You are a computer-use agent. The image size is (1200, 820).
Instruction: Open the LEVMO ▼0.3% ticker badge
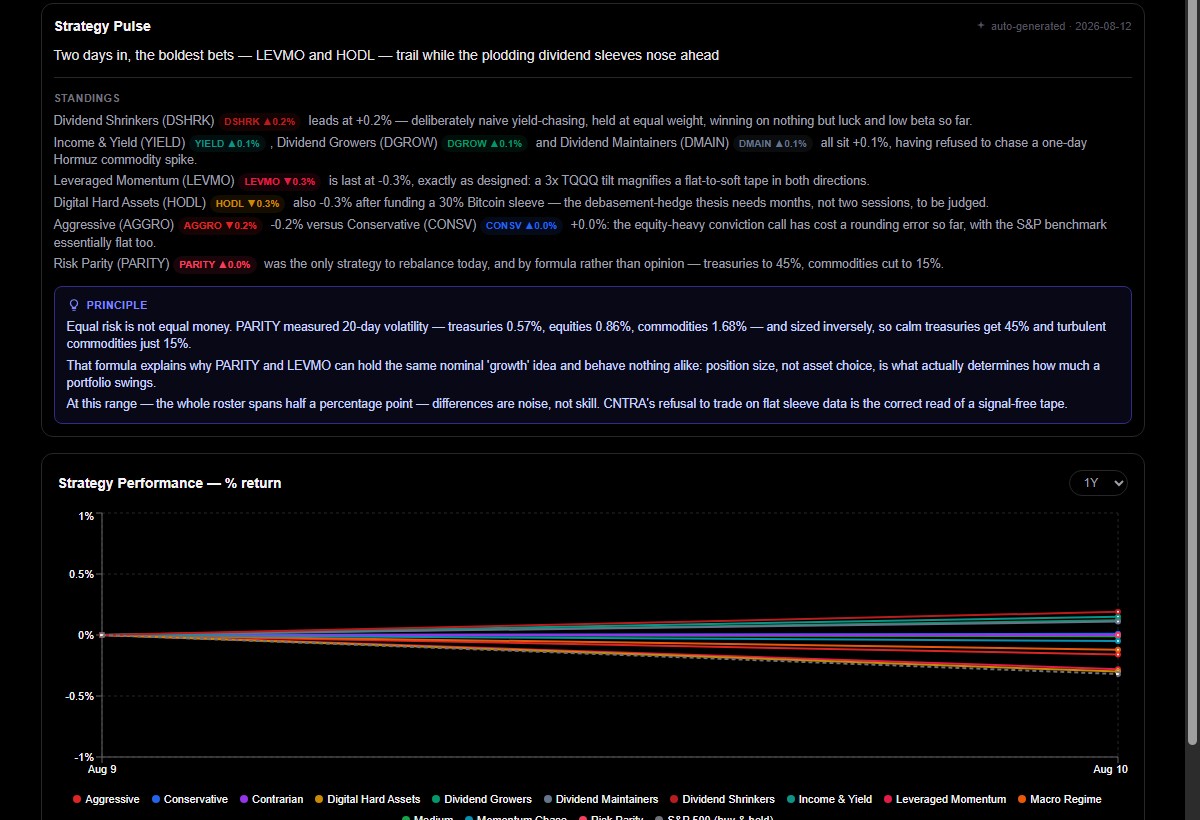pos(280,182)
